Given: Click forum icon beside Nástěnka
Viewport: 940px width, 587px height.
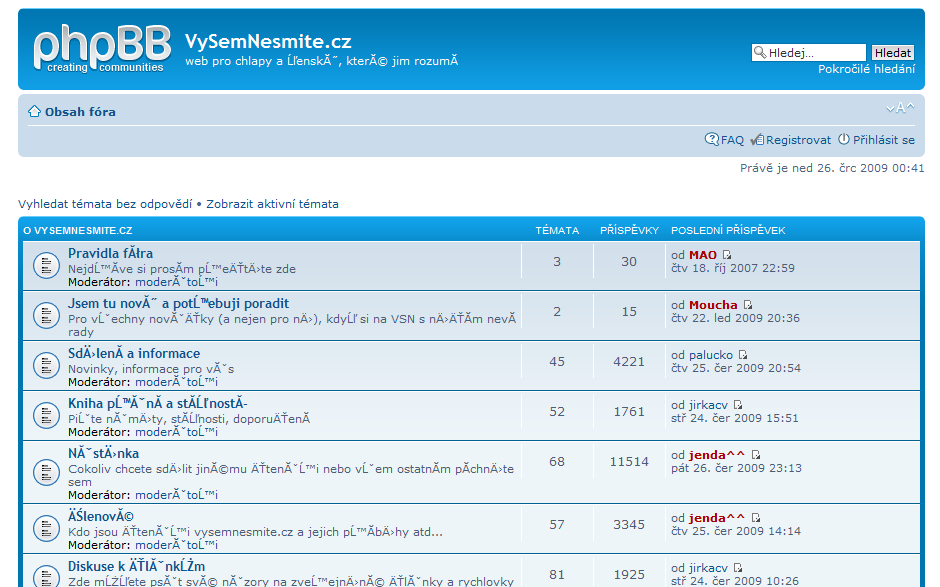Looking at the screenshot, I should 46,472.
